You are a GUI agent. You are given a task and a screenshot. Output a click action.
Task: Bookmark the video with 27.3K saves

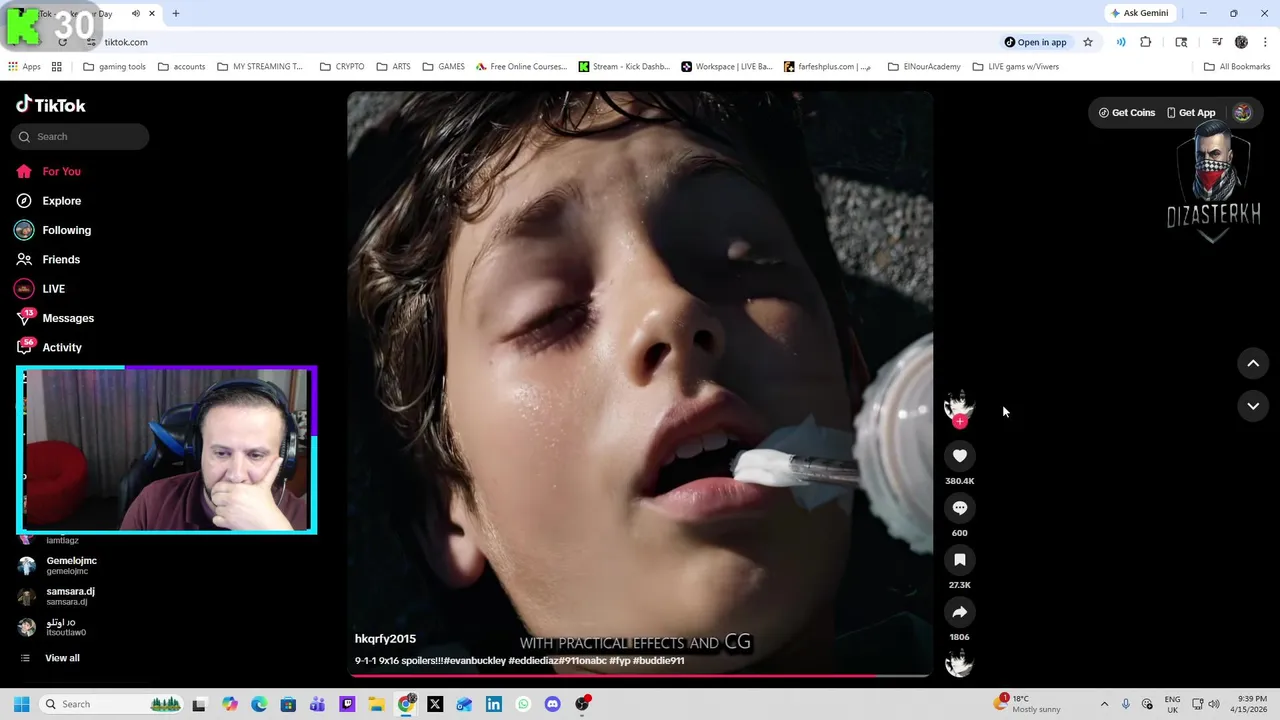point(959,560)
